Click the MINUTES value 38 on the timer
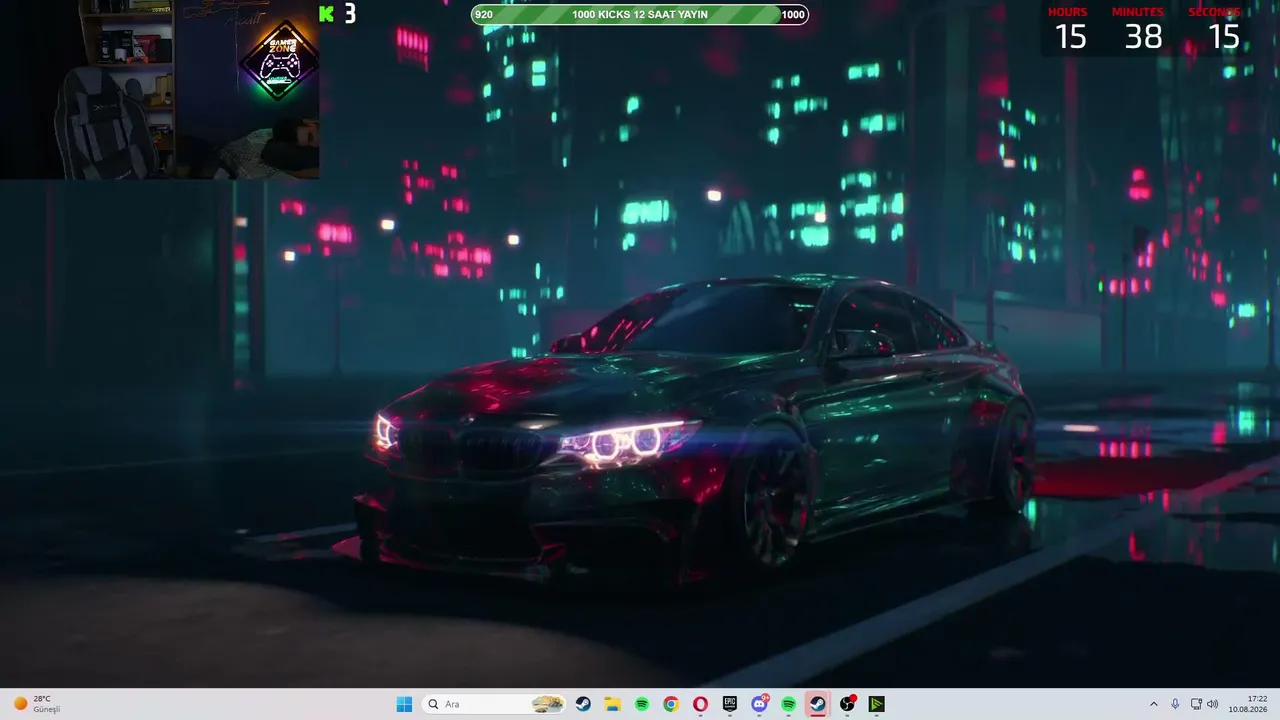This screenshot has height=720, width=1280. (x=1143, y=37)
